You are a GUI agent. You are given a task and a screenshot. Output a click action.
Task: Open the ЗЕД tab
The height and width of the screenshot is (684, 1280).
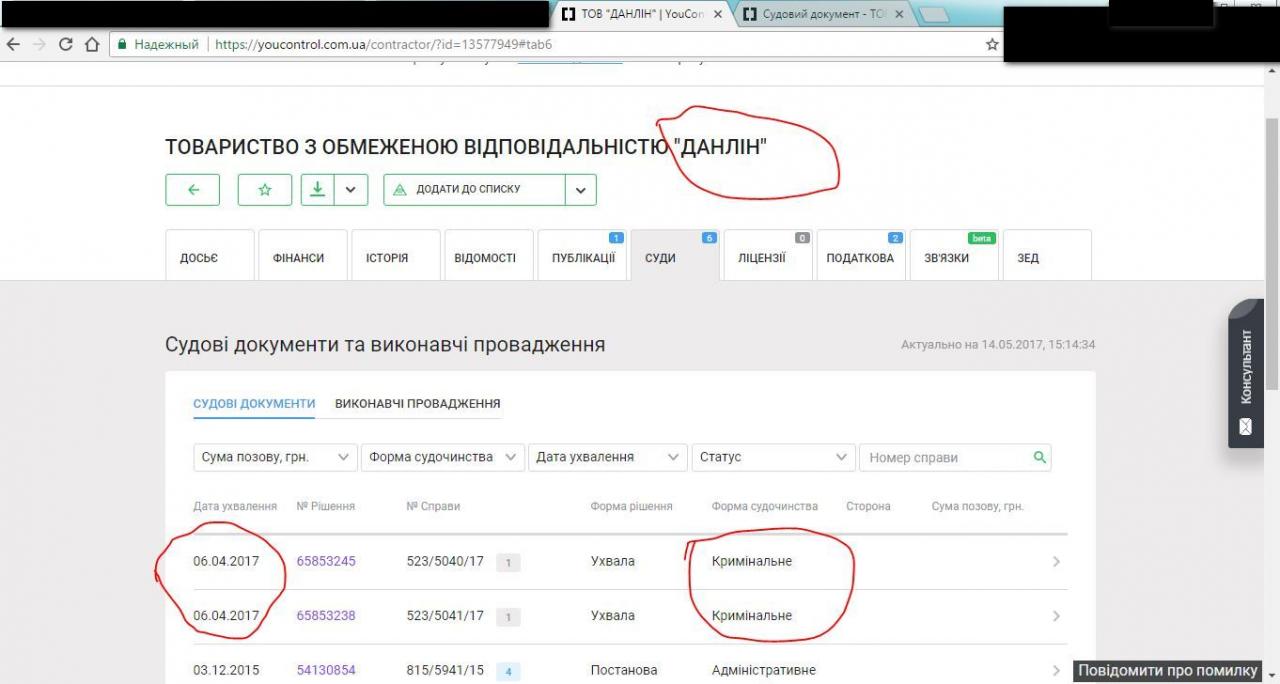1047,257
